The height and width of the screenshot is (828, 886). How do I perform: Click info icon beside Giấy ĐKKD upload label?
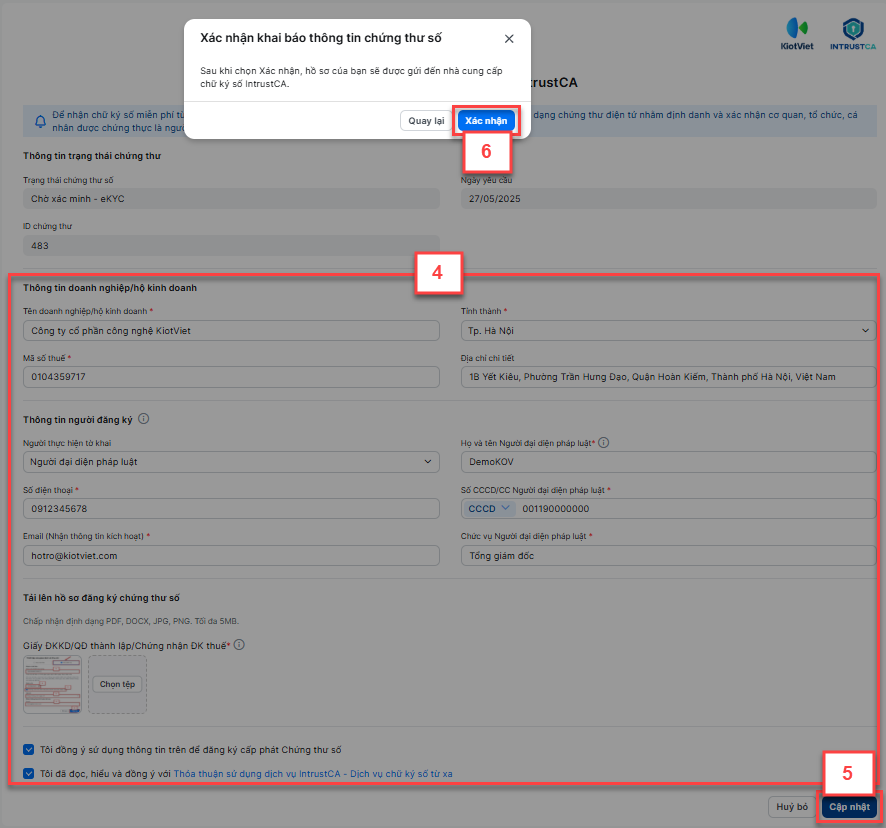[x=239, y=645]
